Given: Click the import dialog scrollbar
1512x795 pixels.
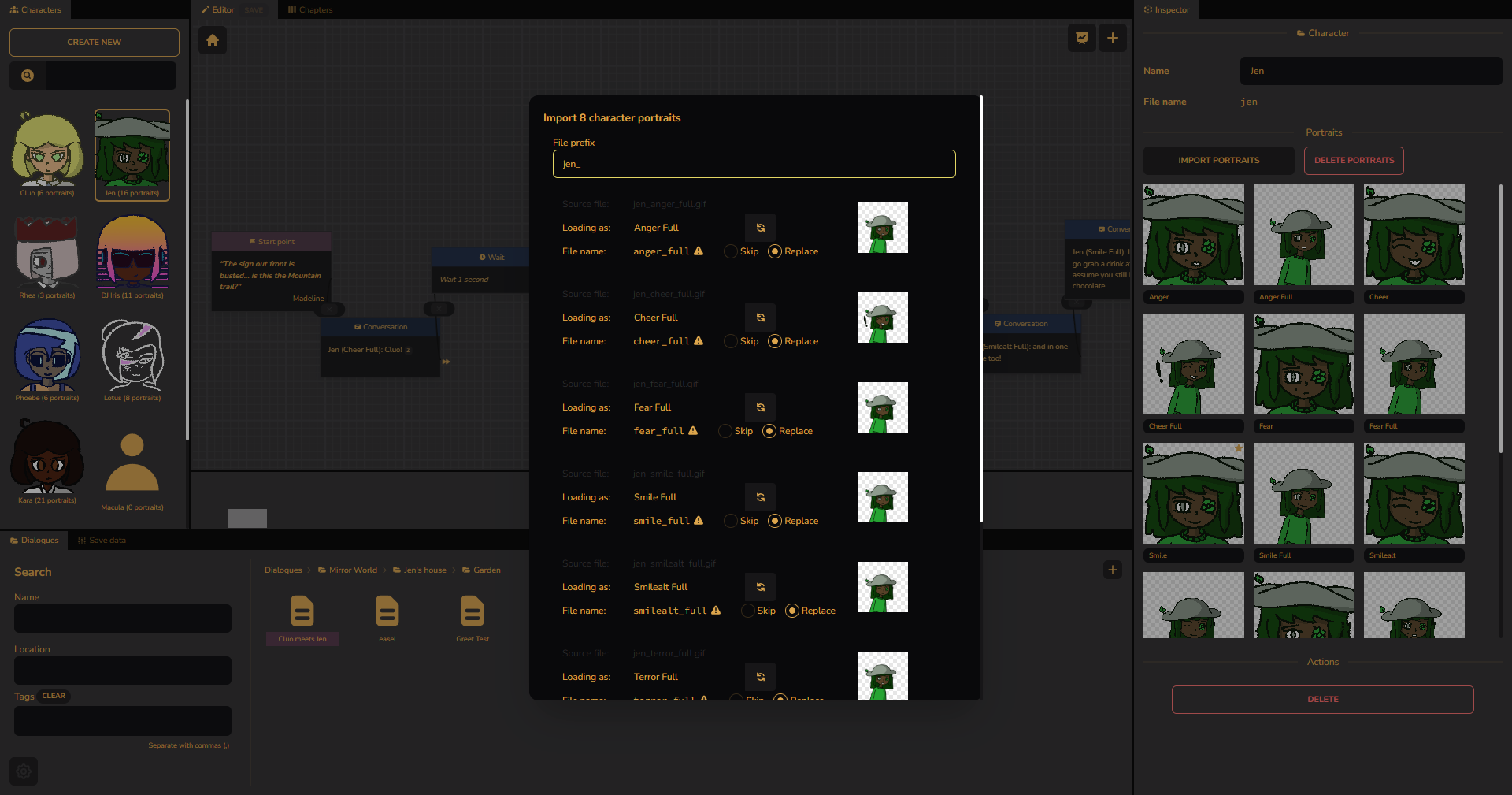Looking at the screenshot, I should tap(980, 309).
